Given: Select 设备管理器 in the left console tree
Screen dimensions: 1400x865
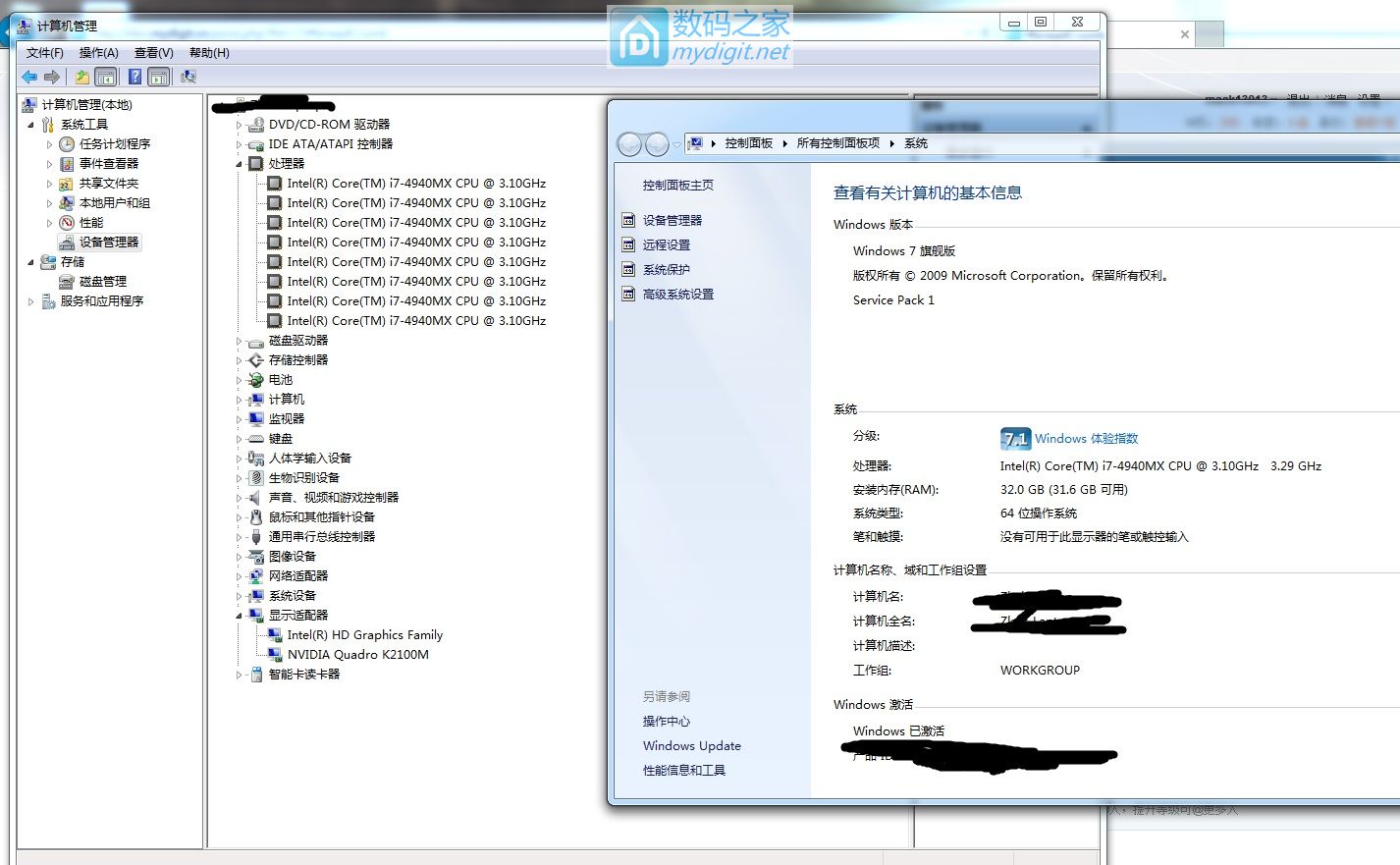Looking at the screenshot, I should (109, 242).
